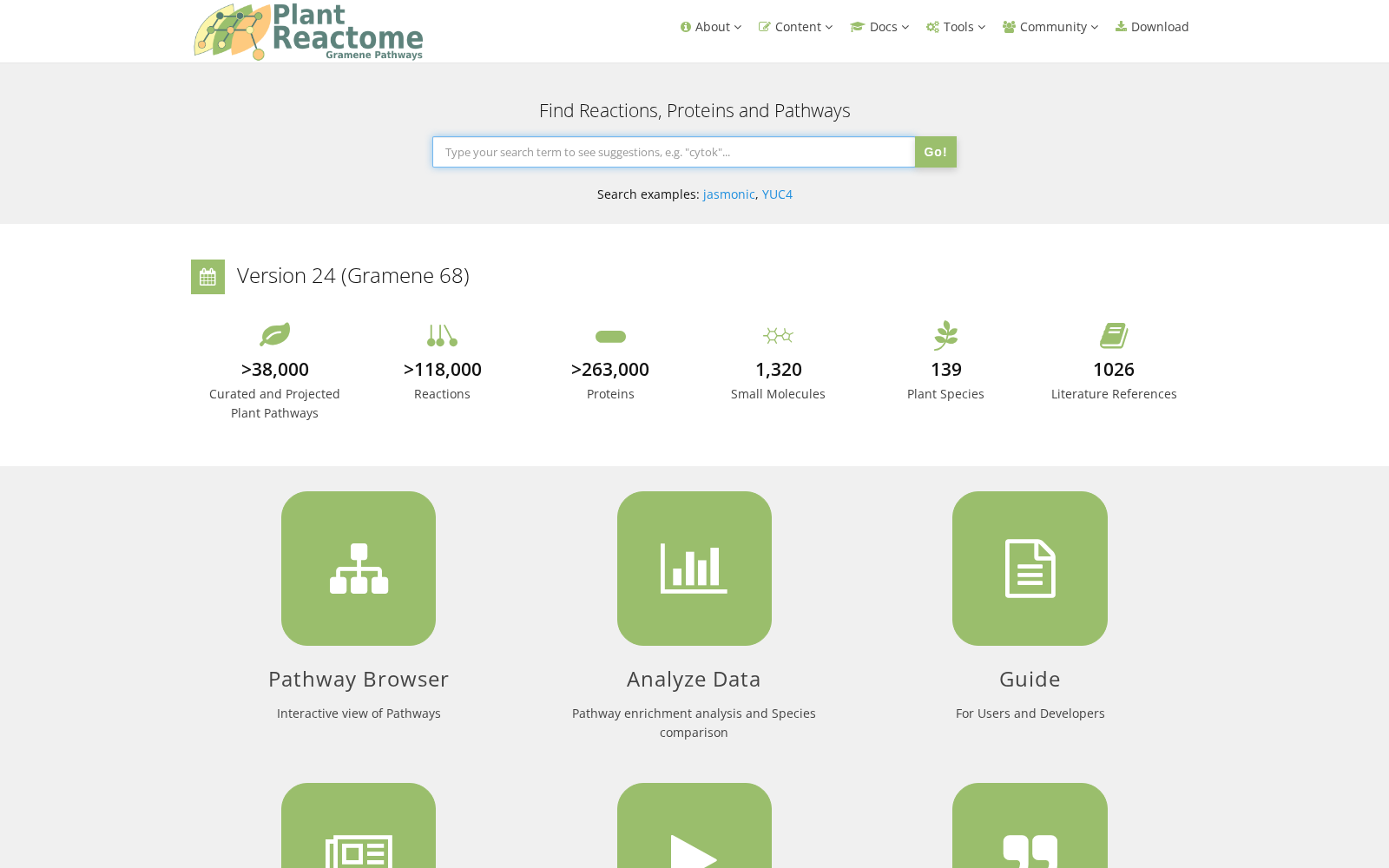The image size is (1389, 868).
Task: Click the 1,320 count
Action: tap(779, 369)
